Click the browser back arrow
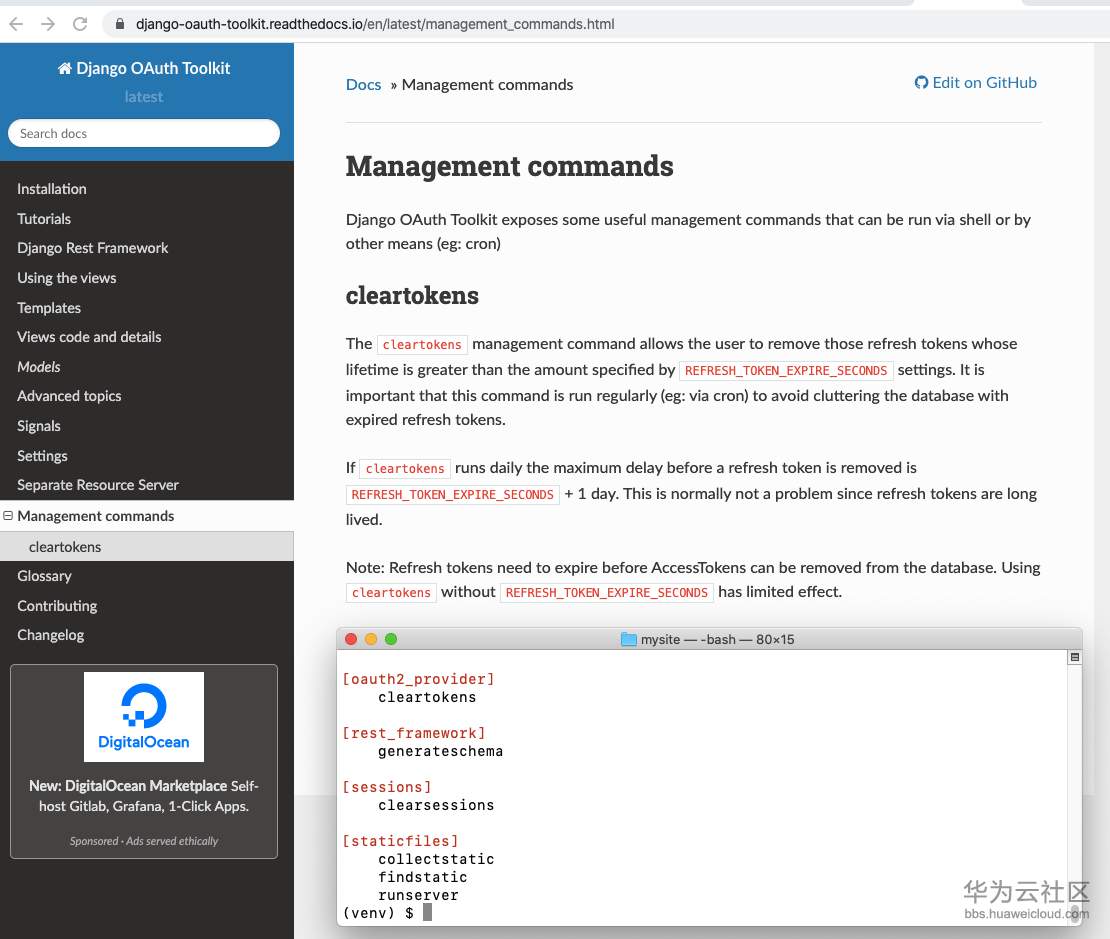1110x939 pixels. point(16,24)
